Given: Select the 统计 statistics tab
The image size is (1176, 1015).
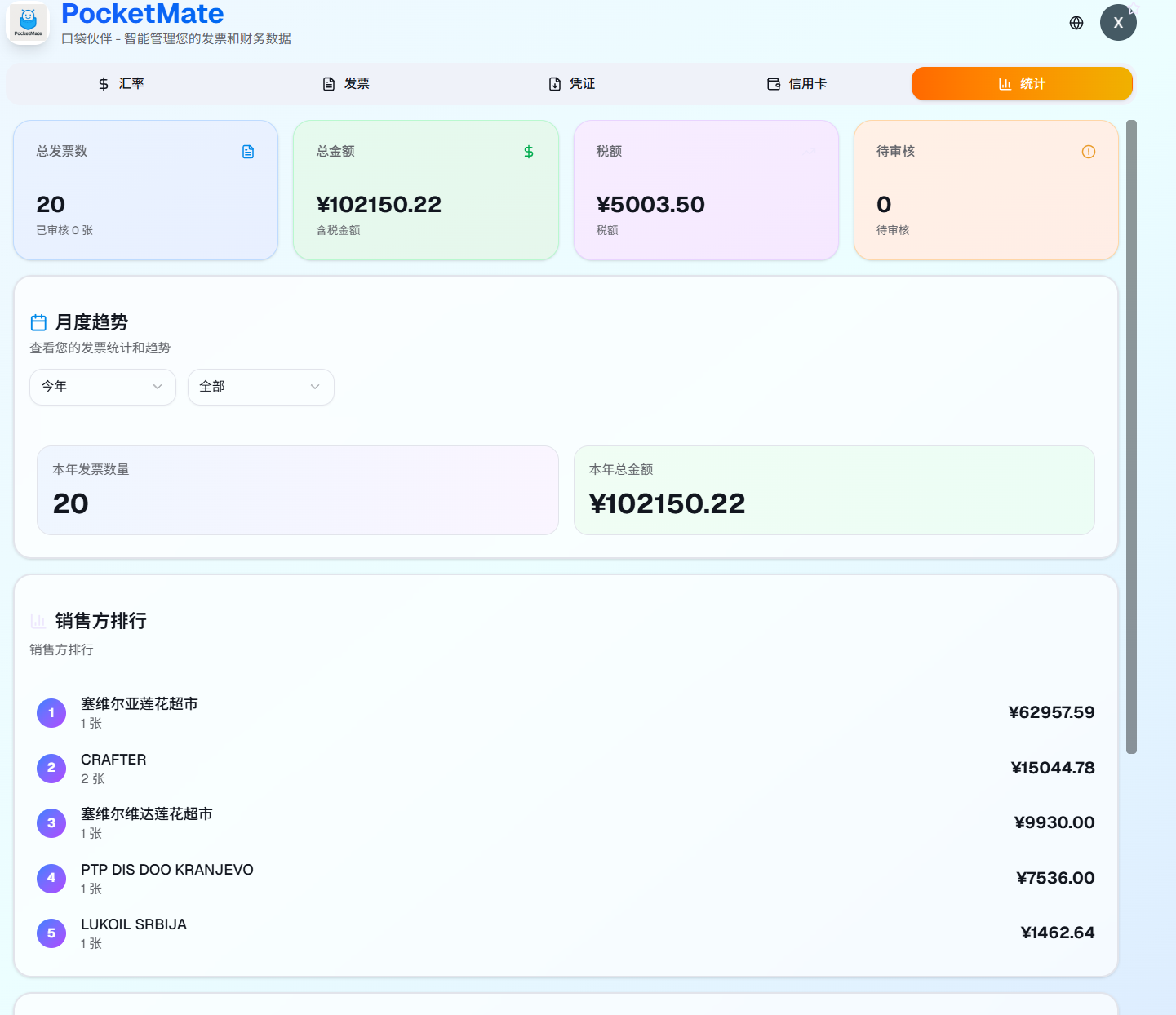Looking at the screenshot, I should click(1022, 84).
